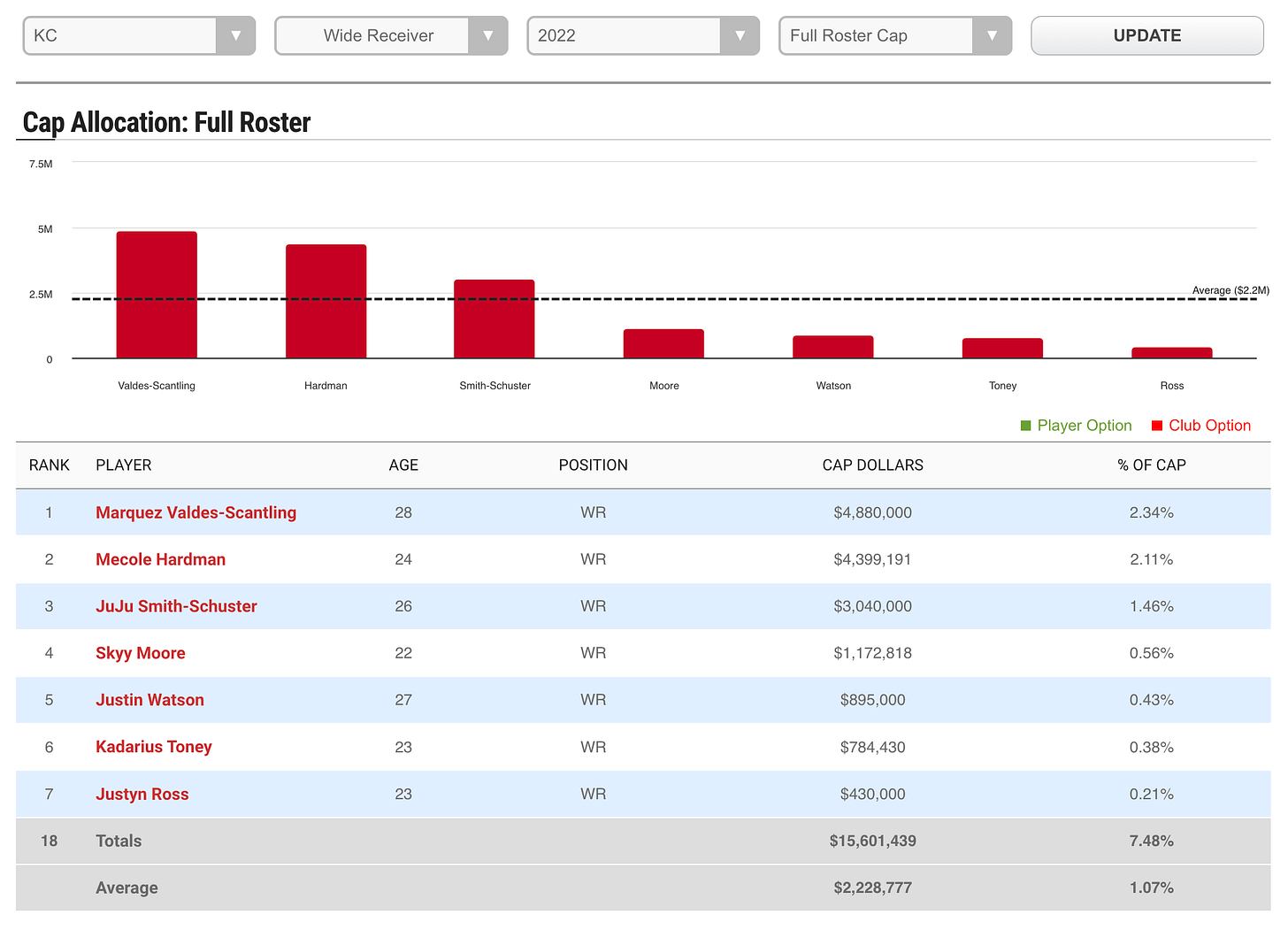Click the green Player Option legend square
Screen dimensions: 1288x930
(1026, 426)
